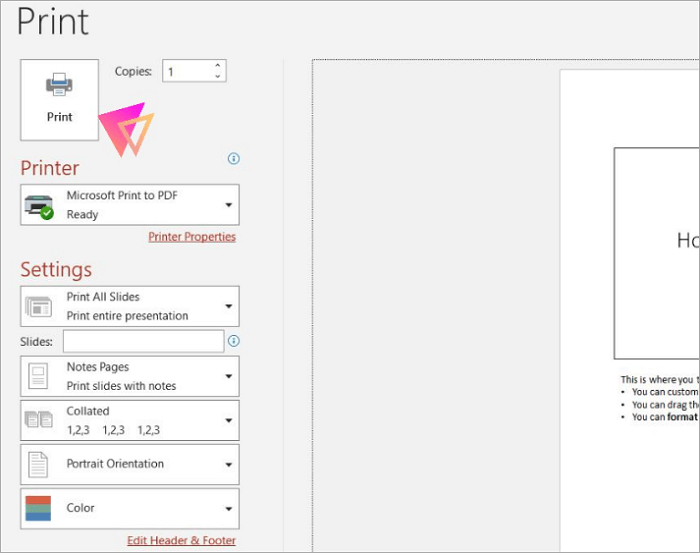This screenshot has width=700, height=553.
Task: Click the info icon beside Slides field
Action: click(x=233, y=341)
